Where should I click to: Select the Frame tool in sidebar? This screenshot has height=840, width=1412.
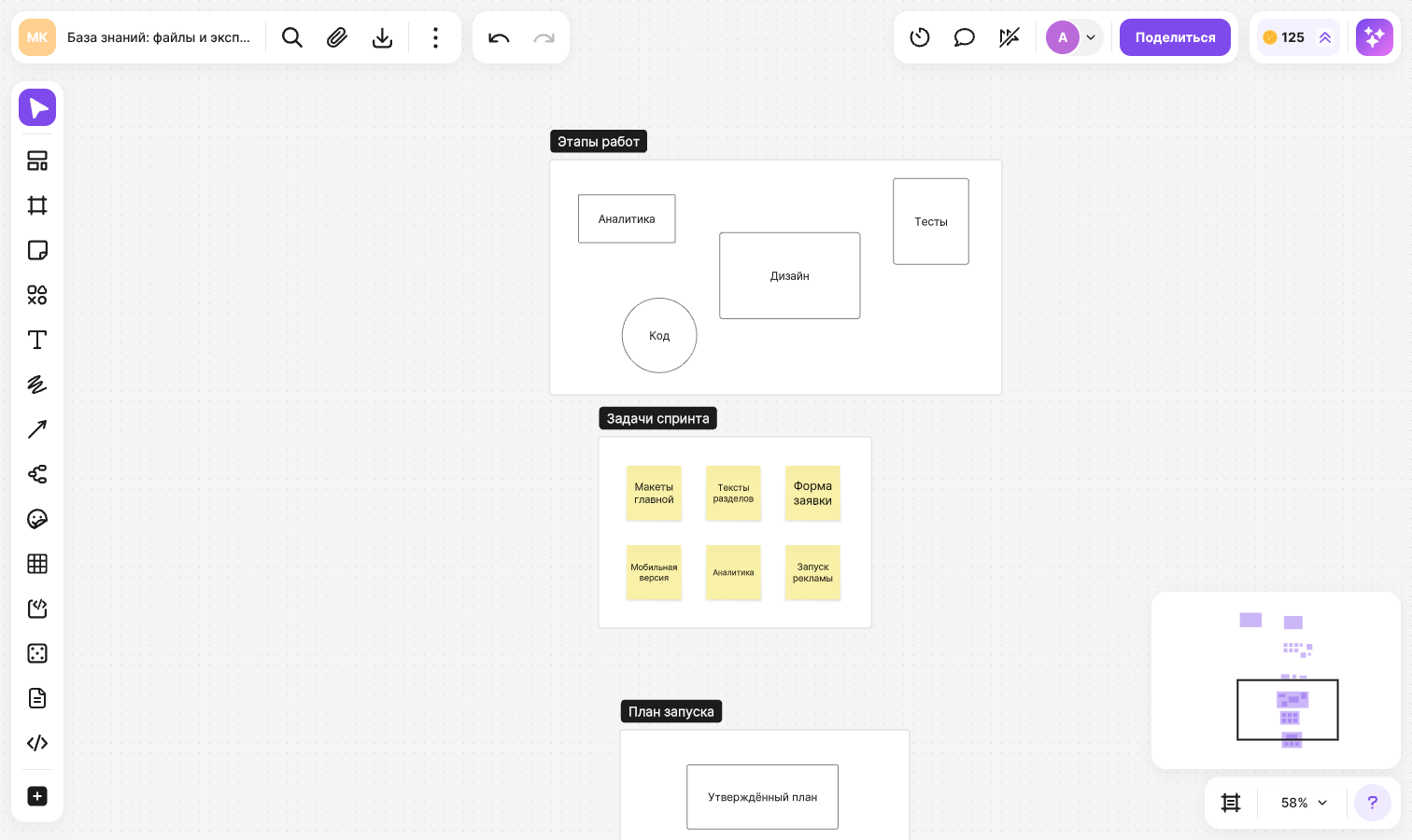pyautogui.click(x=37, y=205)
